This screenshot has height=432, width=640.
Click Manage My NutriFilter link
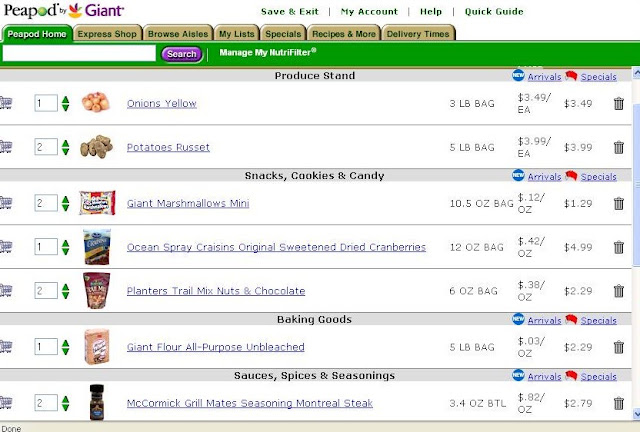268,52
